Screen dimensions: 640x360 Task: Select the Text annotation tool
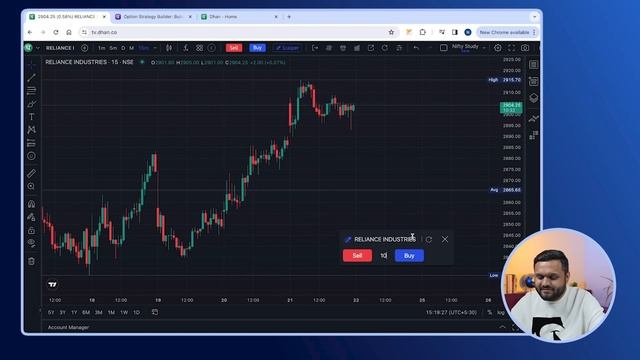(31, 117)
